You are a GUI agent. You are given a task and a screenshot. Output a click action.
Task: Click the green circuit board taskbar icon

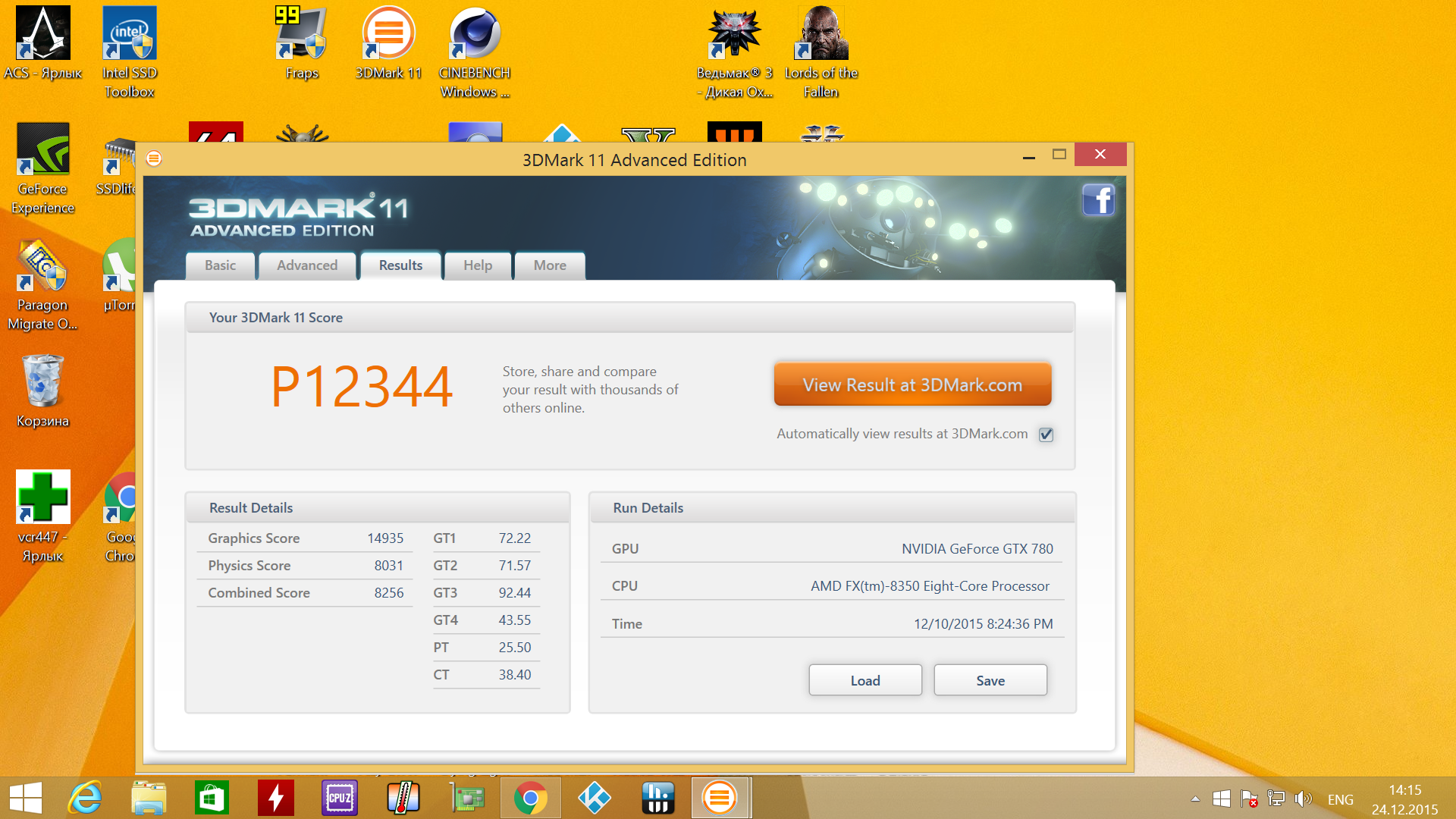click(466, 798)
